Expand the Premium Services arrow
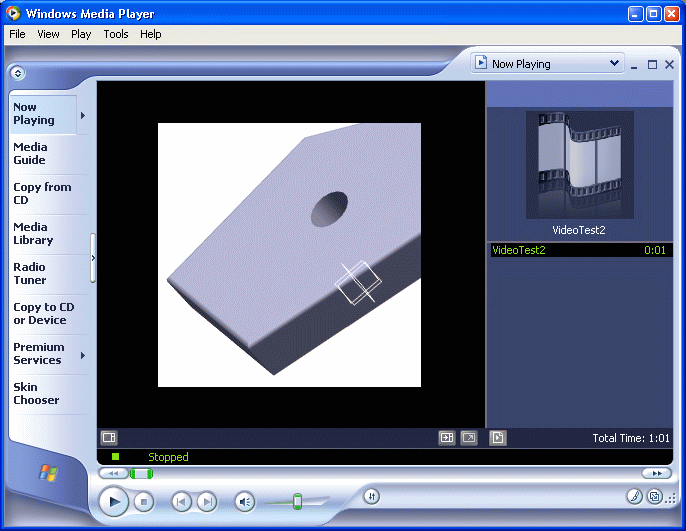The image size is (686, 531). 83,355
